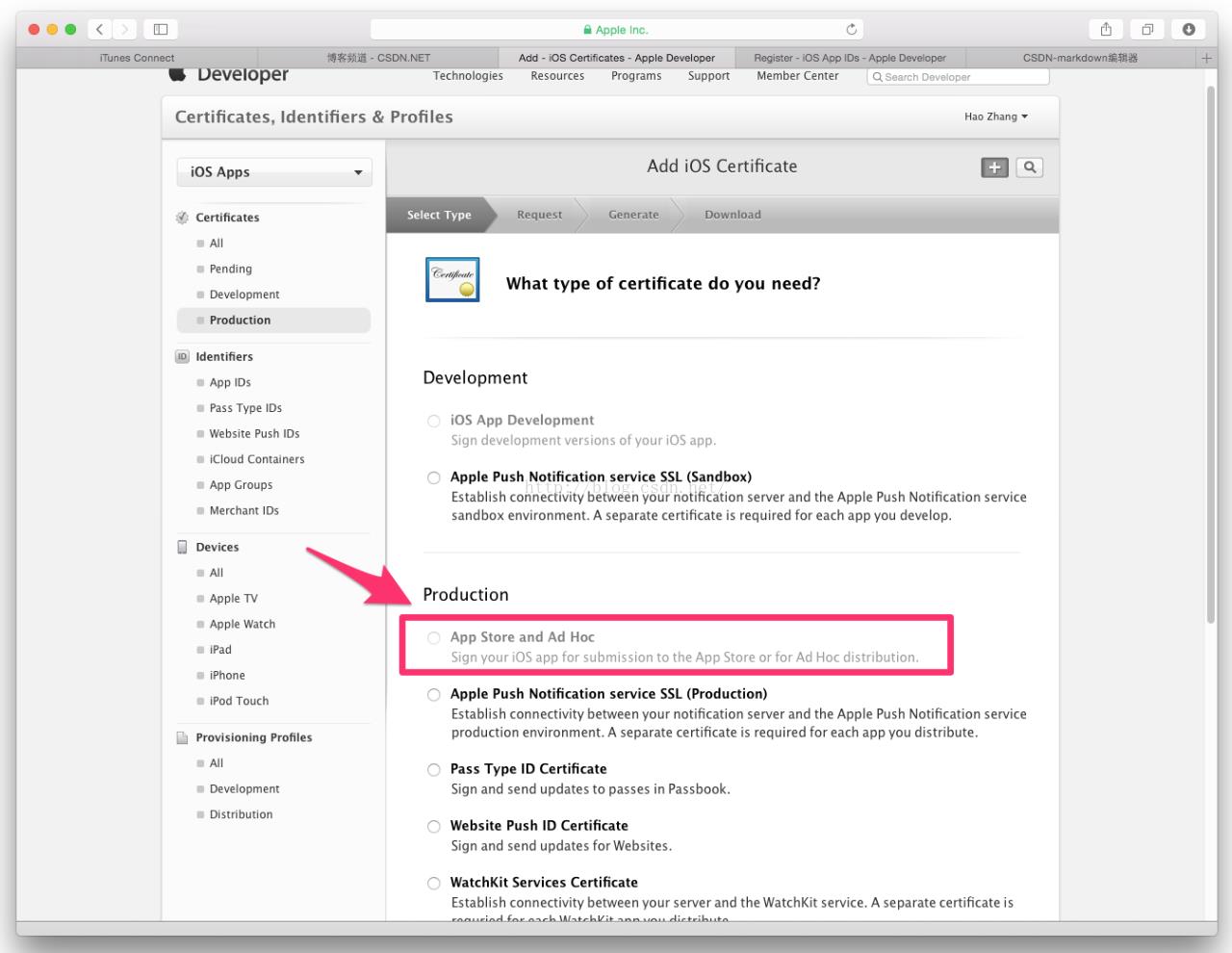The width and height of the screenshot is (1232, 953).
Task: Open Production certificates
Action: pos(273,321)
